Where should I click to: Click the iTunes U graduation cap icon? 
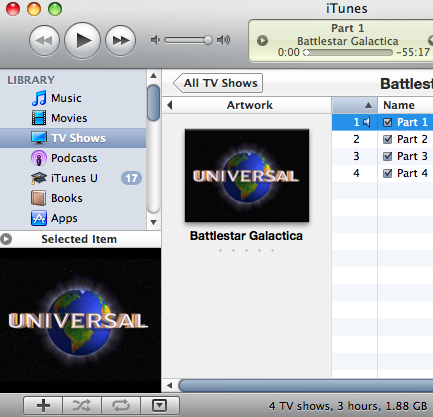tap(39, 178)
